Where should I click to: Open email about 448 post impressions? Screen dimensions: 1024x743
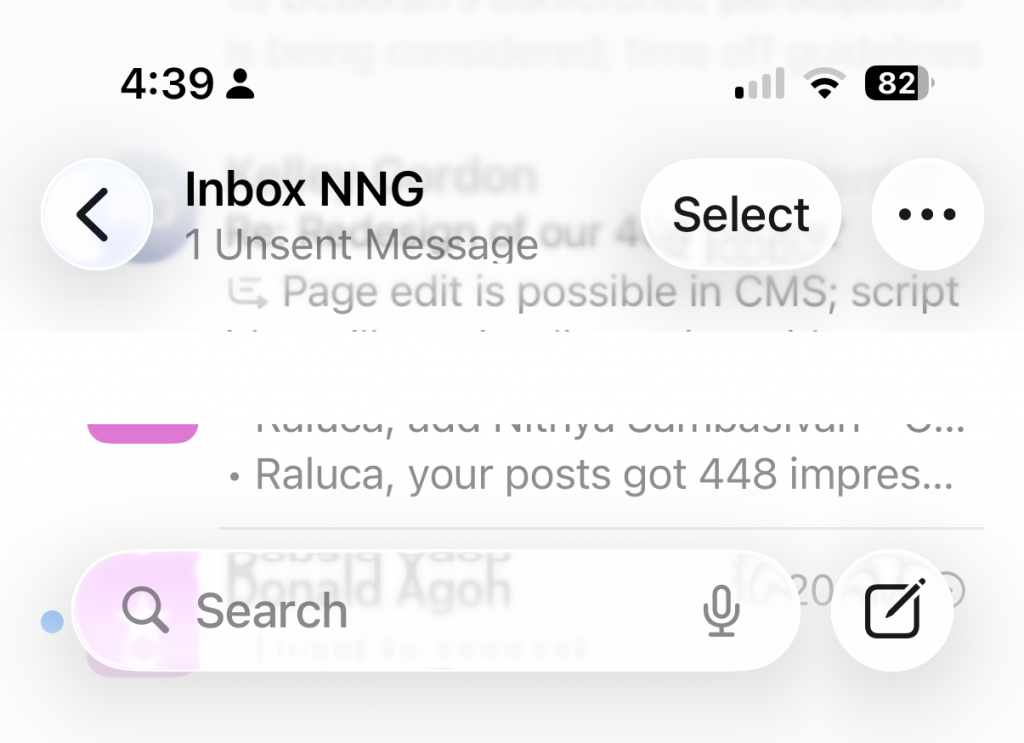pyautogui.click(x=604, y=475)
